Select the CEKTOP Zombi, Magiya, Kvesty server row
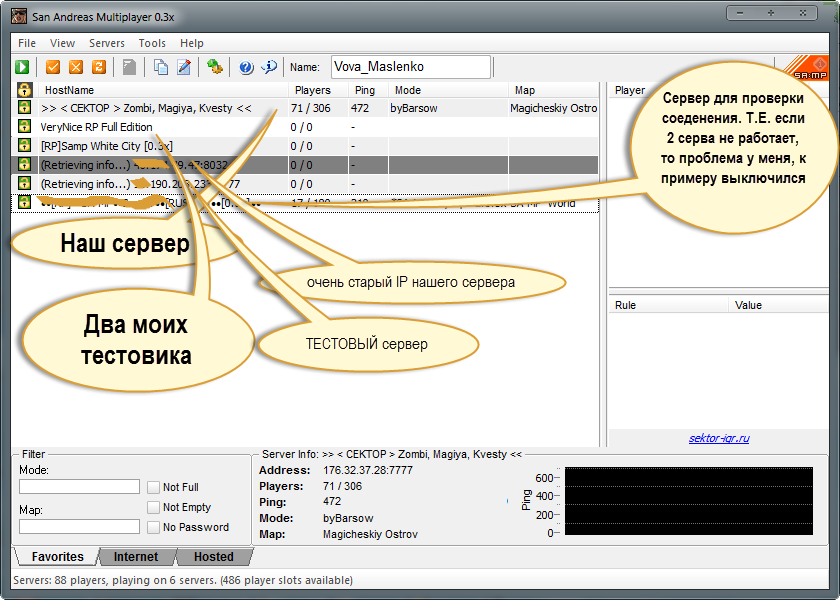 click(305, 108)
